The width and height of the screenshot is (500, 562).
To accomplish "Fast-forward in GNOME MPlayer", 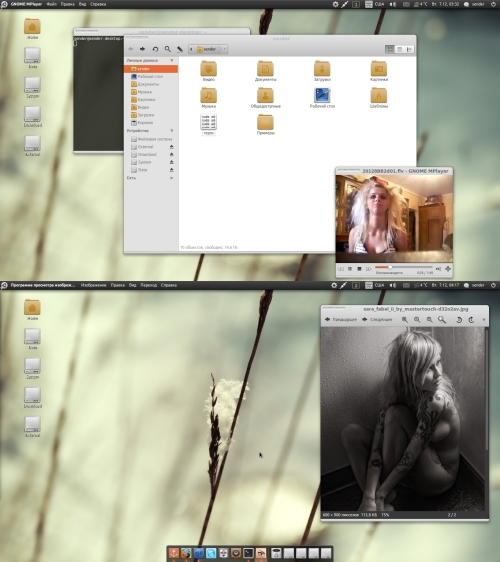I will tap(368, 269).
